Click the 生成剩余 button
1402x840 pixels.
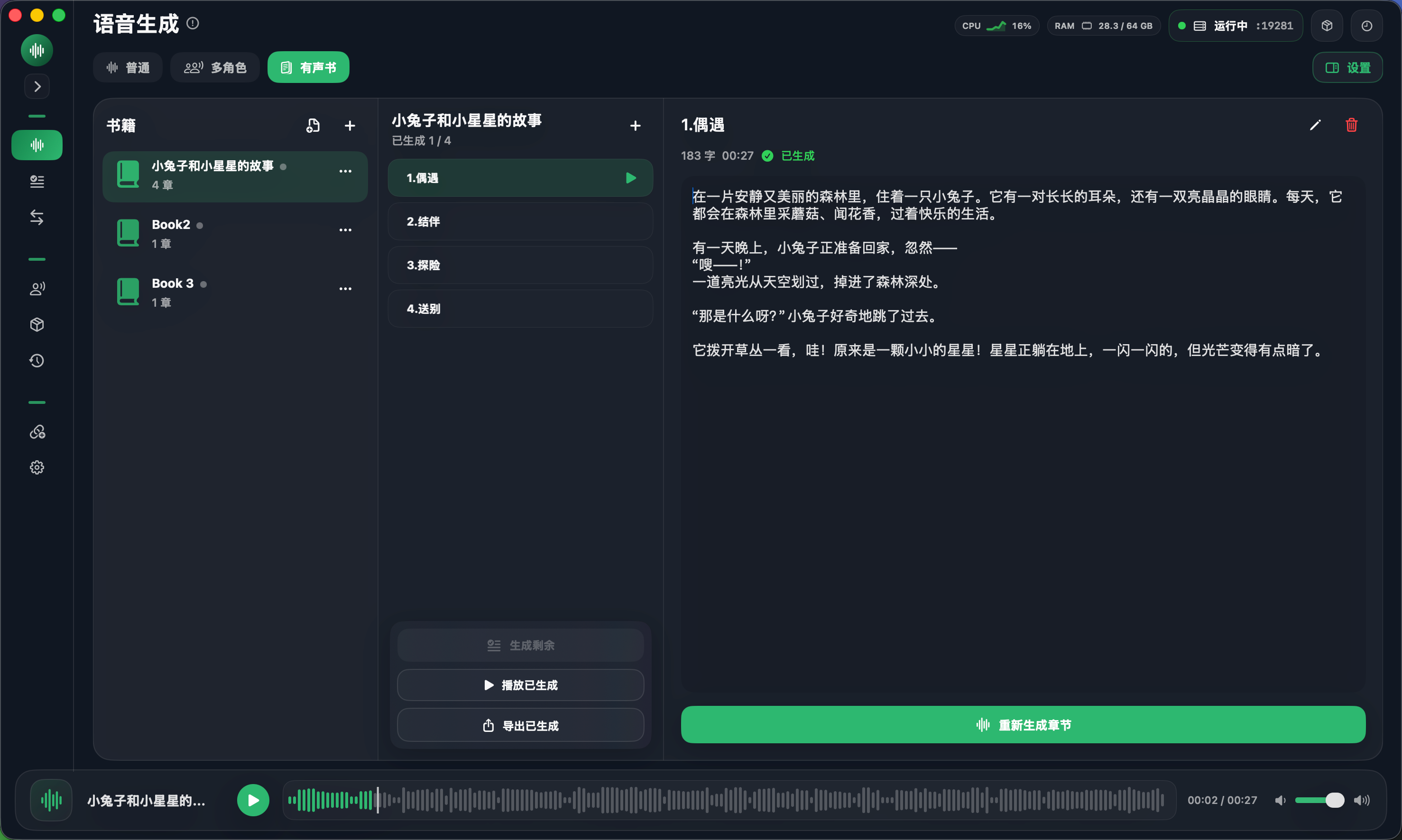[x=520, y=645]
